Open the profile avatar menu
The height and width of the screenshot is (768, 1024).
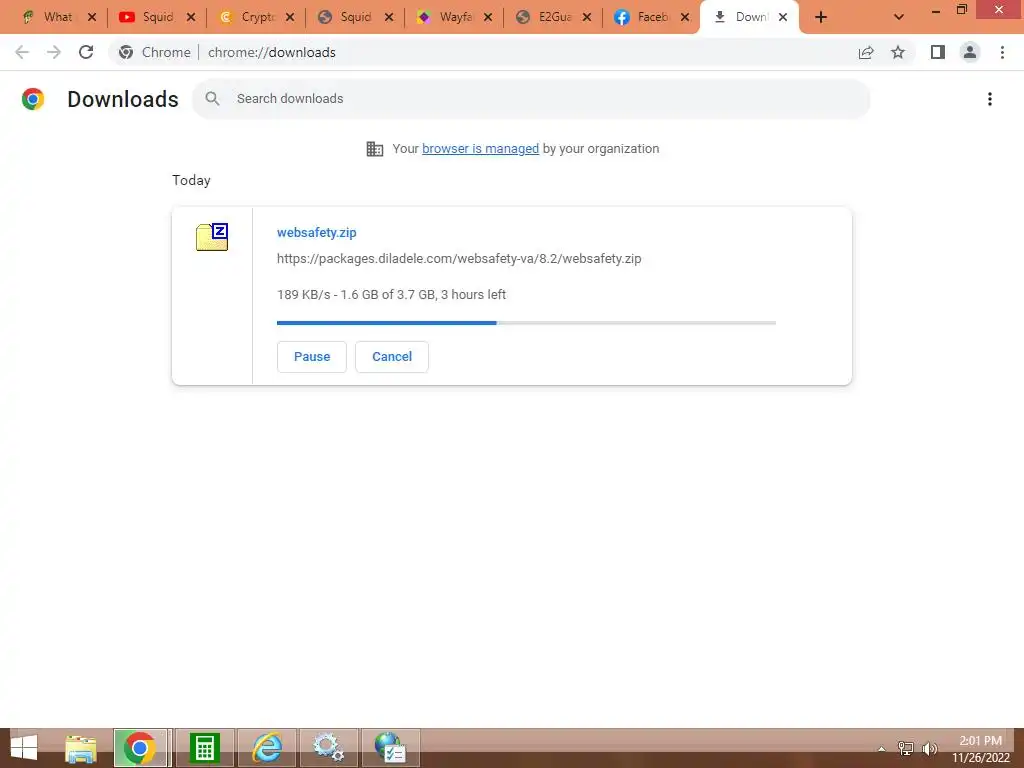(970, 52)
